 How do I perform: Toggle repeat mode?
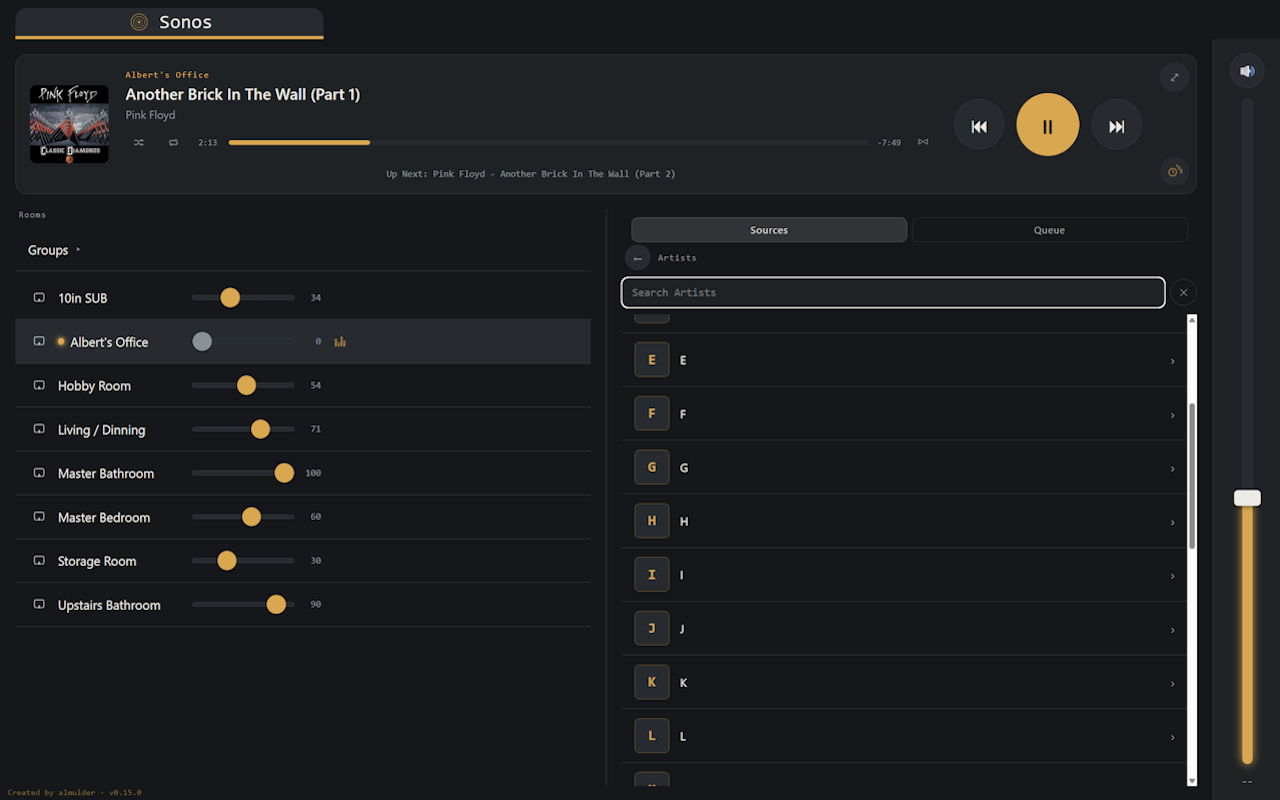173,142
